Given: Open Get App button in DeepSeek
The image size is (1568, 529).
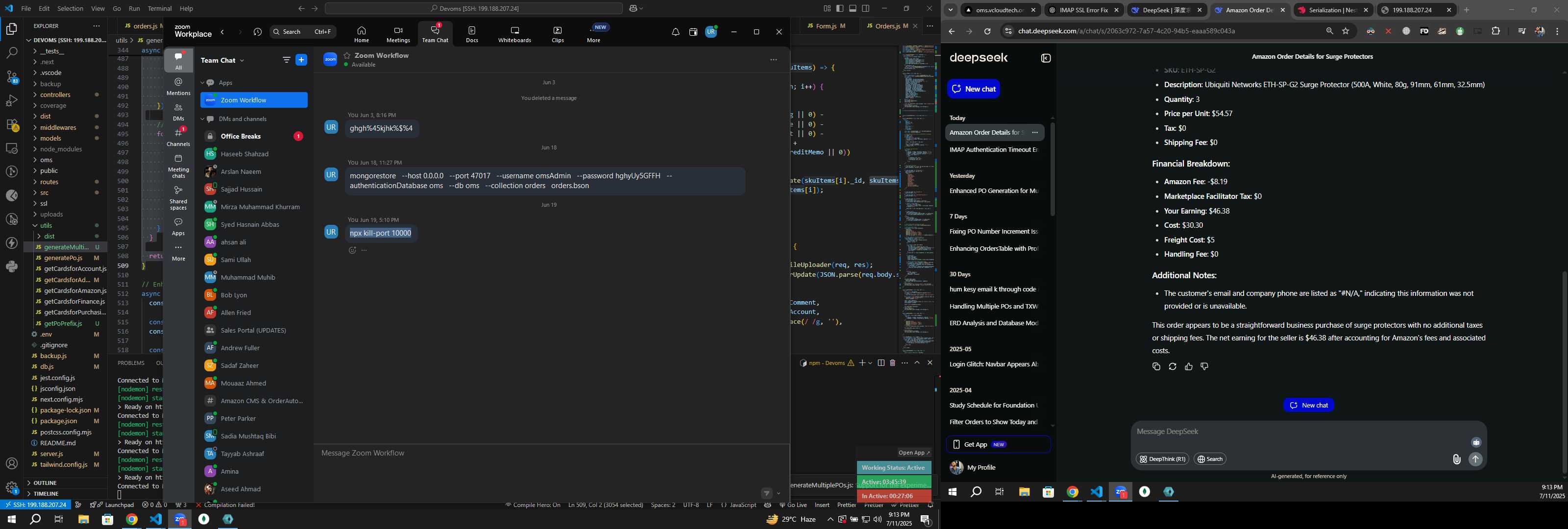Looking at the screenshot, I should click(998, 444).
